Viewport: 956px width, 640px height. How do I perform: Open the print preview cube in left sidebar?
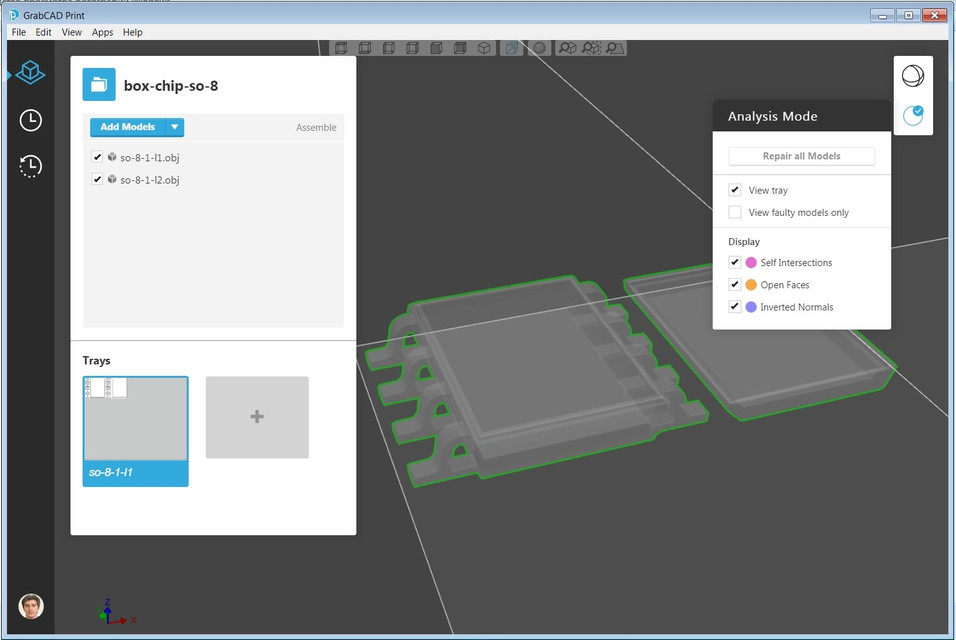coord(29,72)
